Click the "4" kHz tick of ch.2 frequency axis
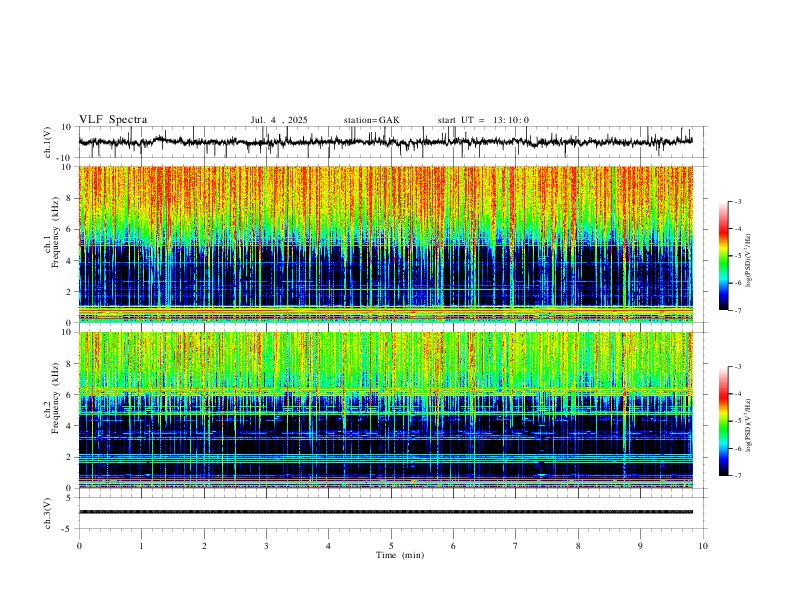The image size is (792, 612). (70, 426)
